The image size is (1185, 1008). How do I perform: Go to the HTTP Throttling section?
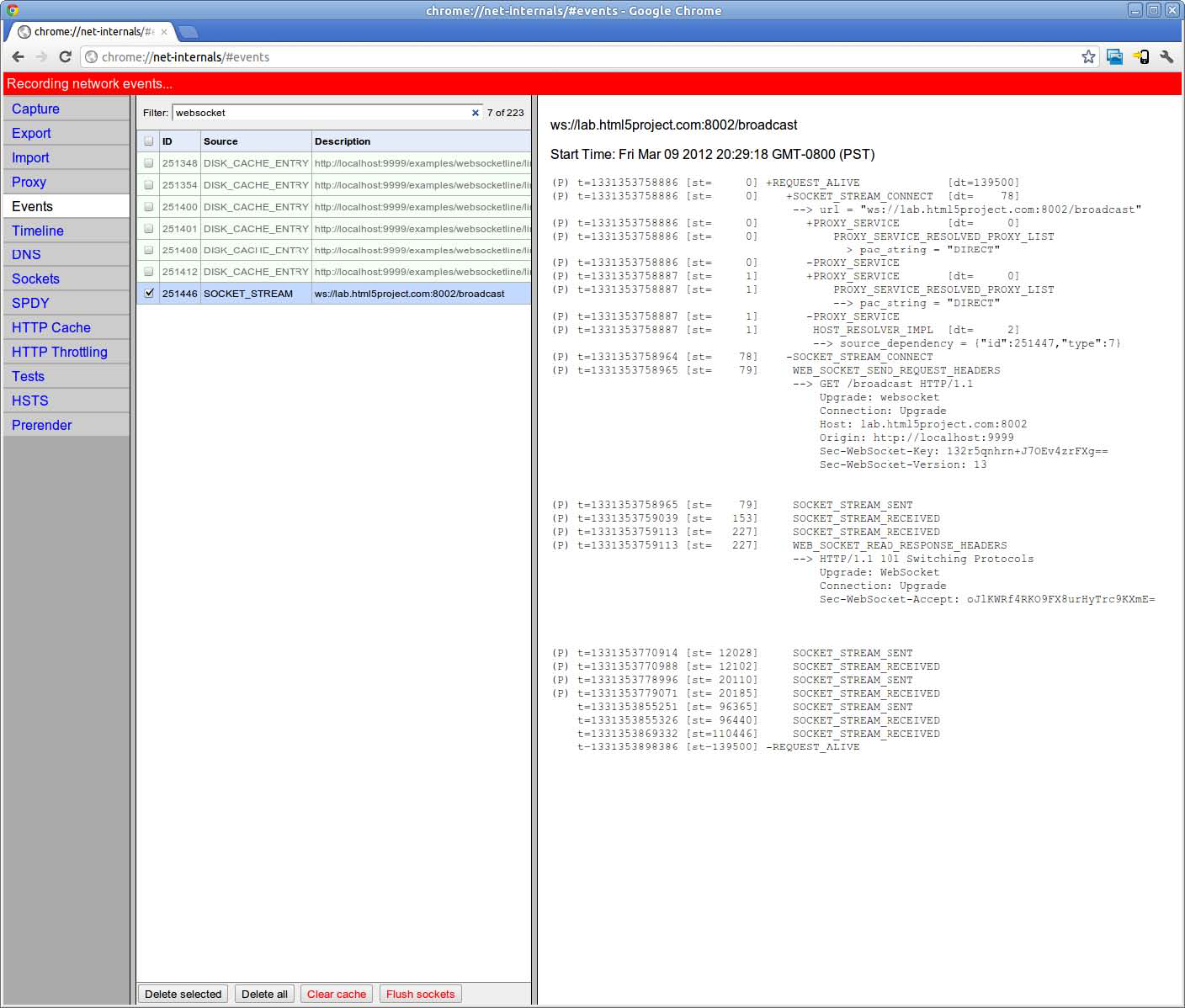(59, 352)
